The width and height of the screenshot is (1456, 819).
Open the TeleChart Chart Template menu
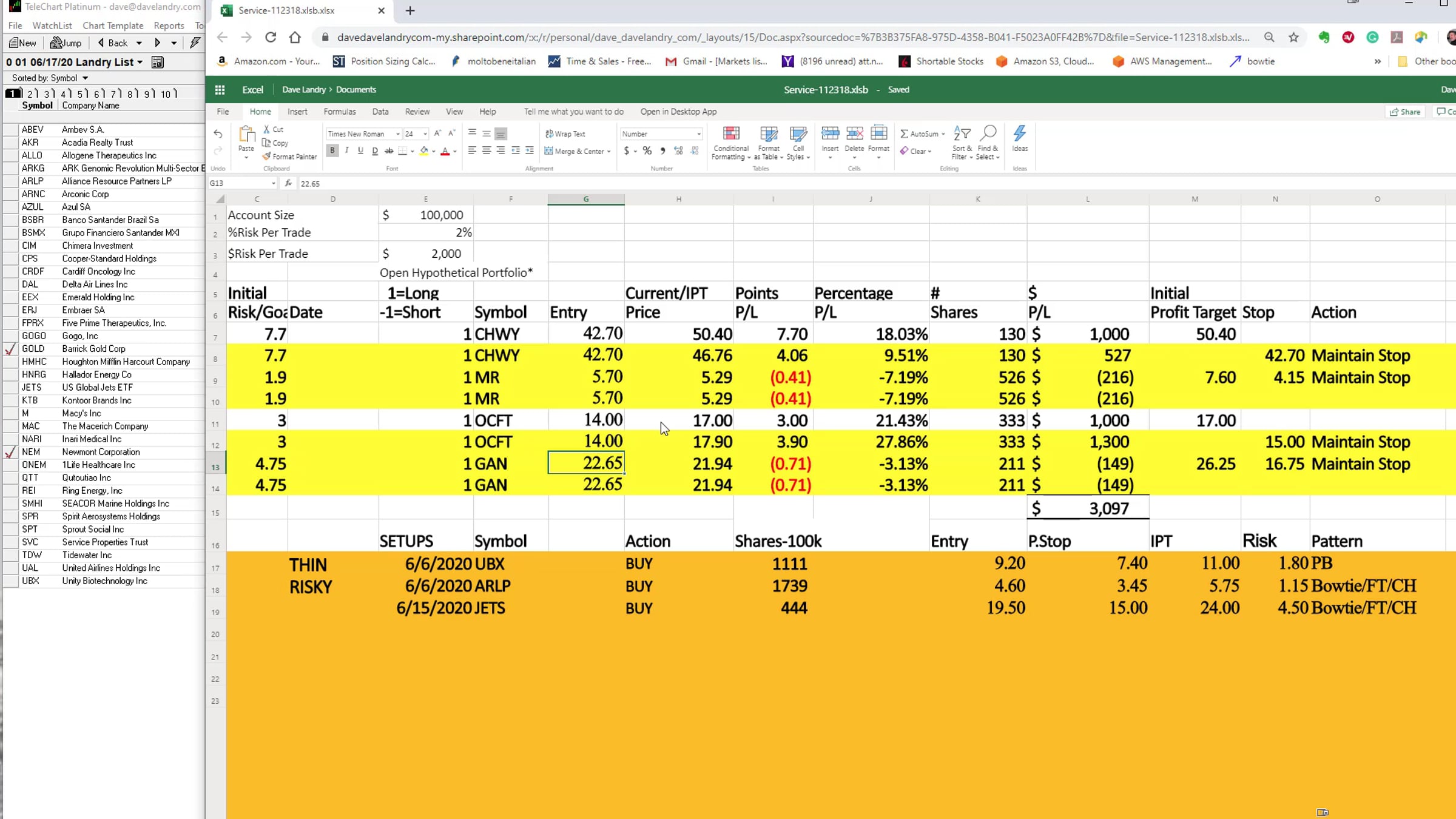(113, 25)
